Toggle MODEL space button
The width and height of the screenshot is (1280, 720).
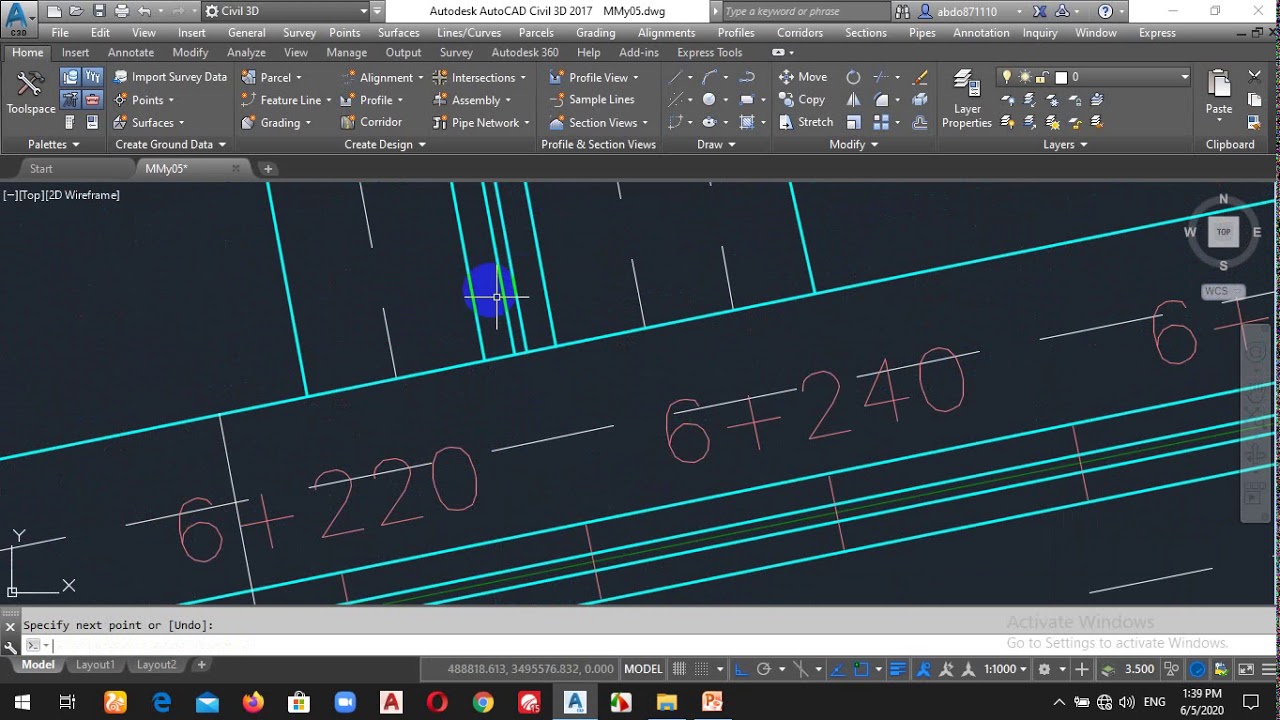click(644, 669)
